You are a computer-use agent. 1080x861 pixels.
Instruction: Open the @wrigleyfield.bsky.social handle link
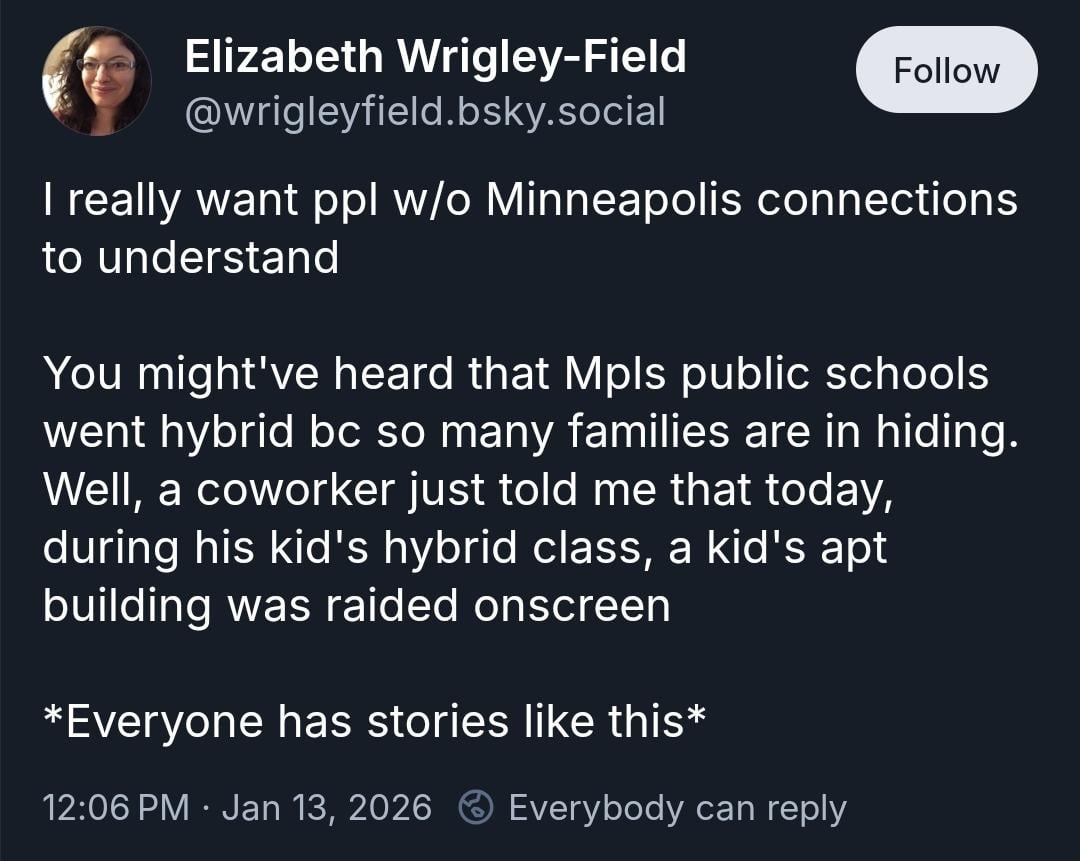point(425,112)
